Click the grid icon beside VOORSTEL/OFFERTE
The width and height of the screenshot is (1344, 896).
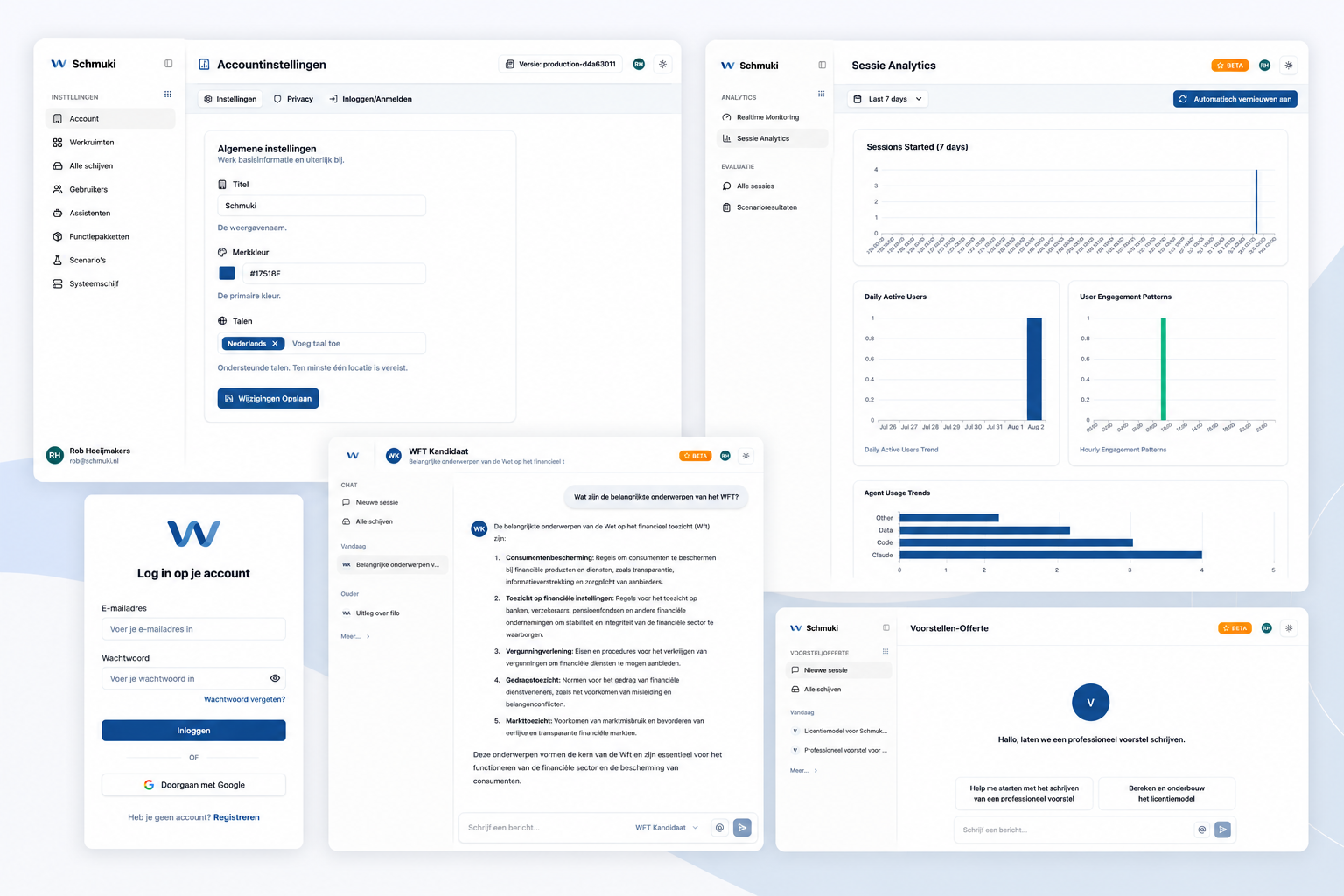point(885,652)
